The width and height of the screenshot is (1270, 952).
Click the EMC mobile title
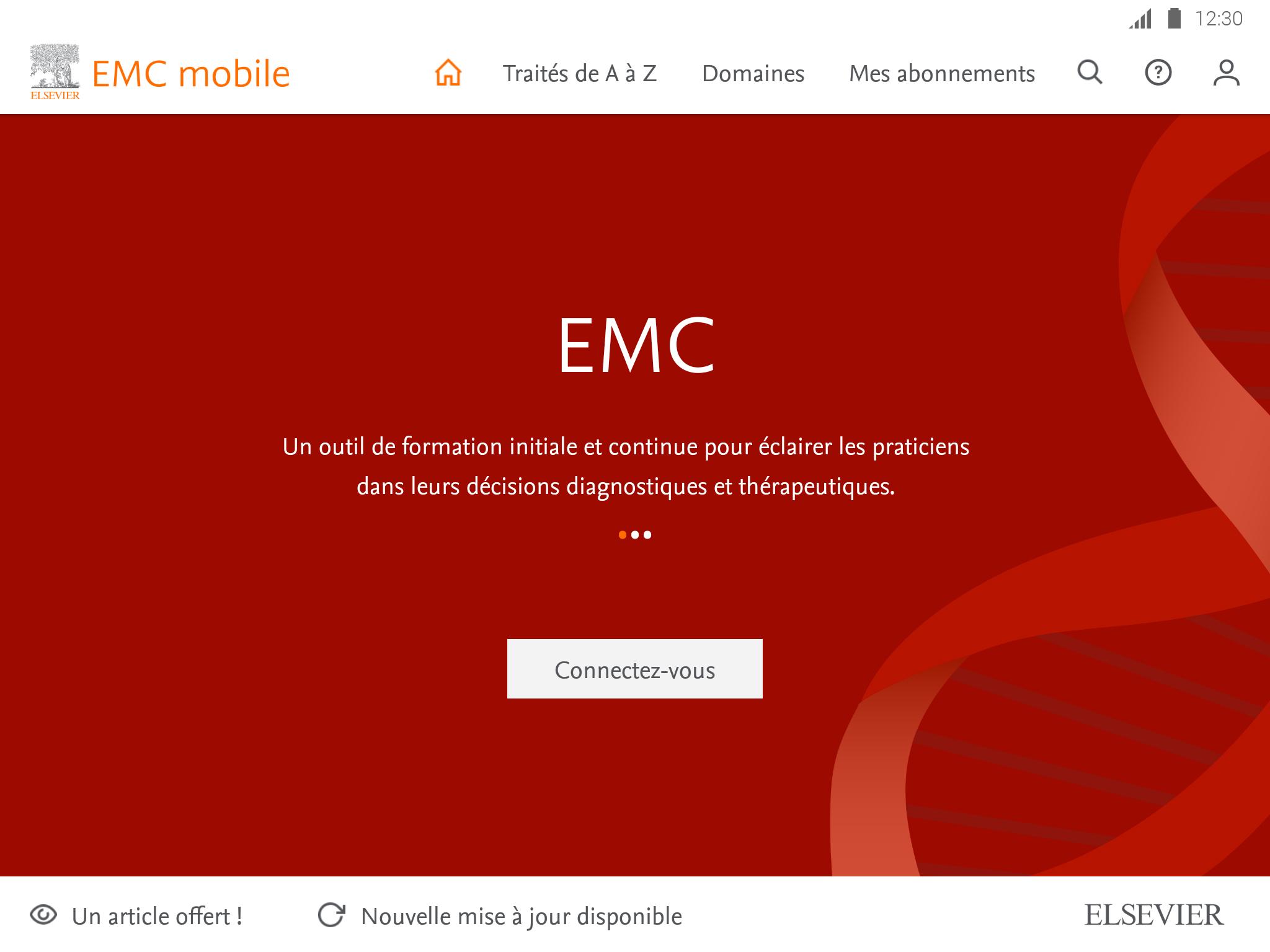point(191,73)
